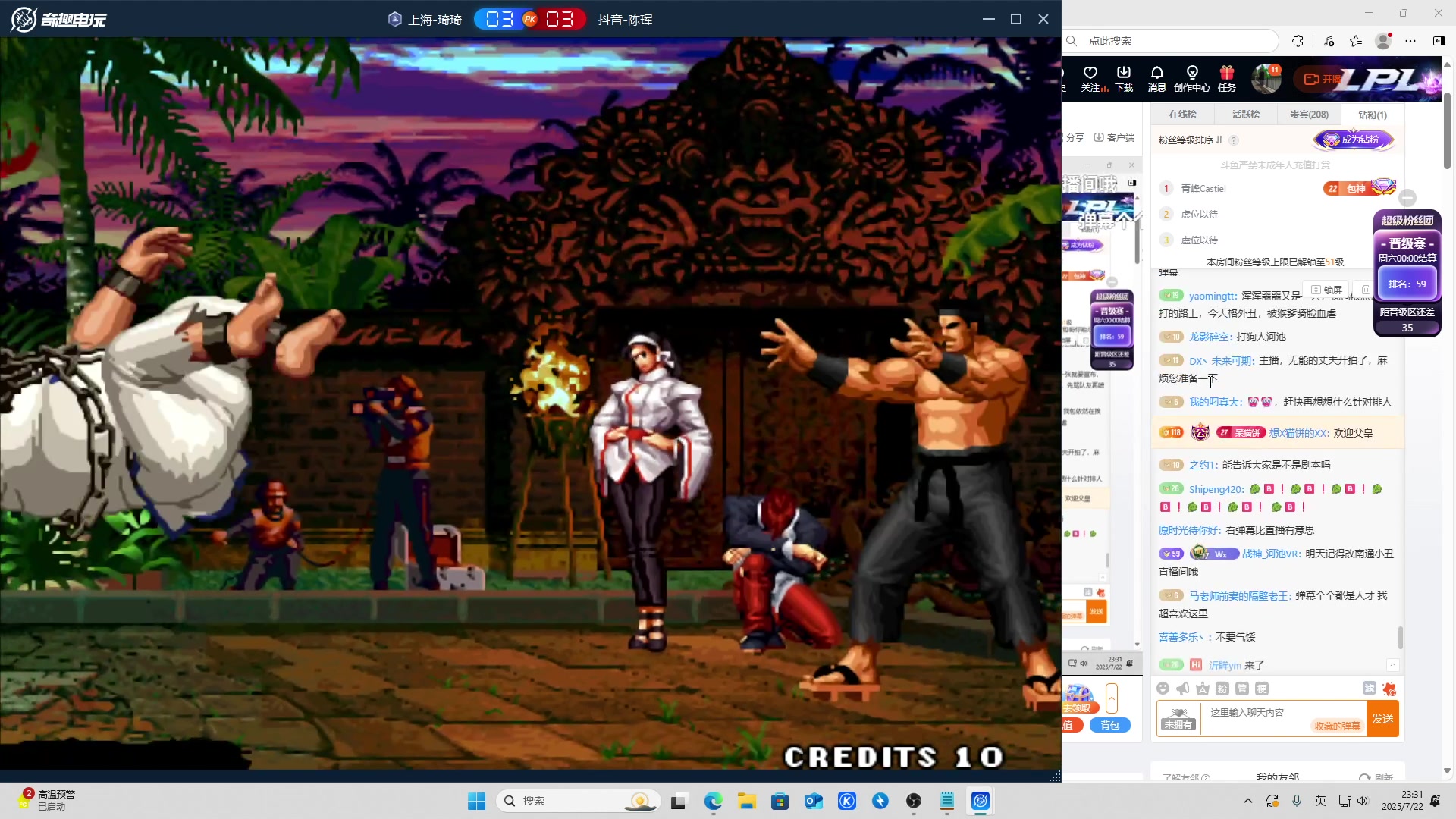
Task: Click the 下载 download icon
Action: pos(1124,73)
